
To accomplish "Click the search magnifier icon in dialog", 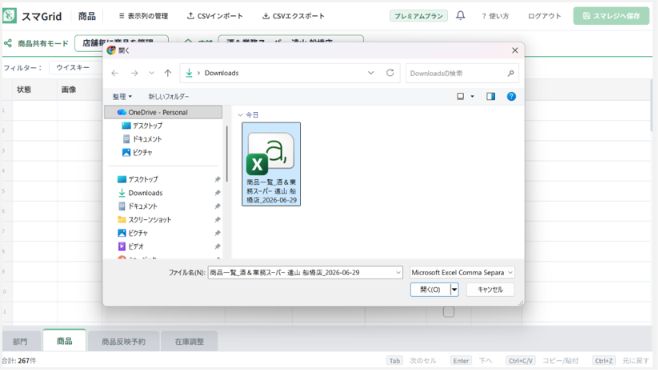I will tap(510, 73).
